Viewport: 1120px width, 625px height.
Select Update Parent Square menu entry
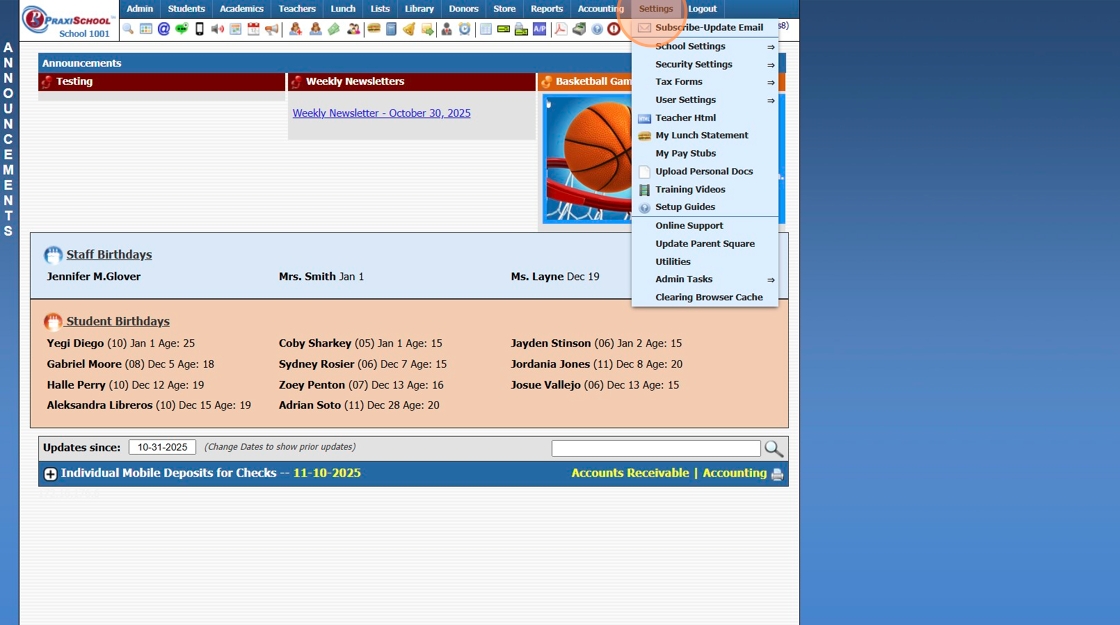(705, 244)
